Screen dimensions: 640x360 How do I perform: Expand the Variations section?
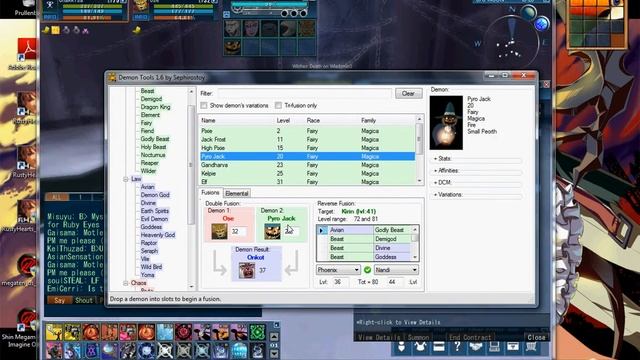[x=448, y=195]
